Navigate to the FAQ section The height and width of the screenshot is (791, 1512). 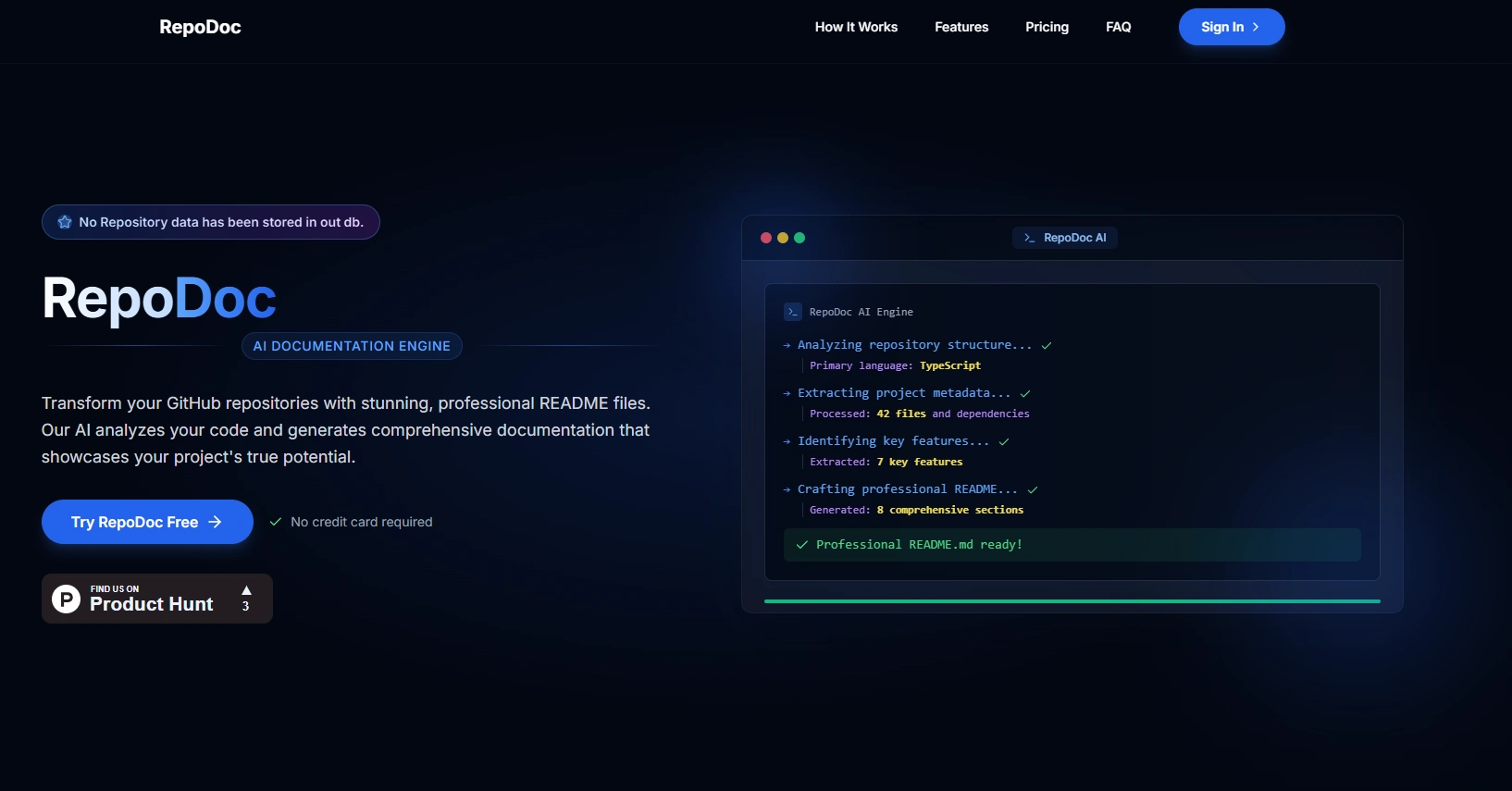pos(1119,27)
